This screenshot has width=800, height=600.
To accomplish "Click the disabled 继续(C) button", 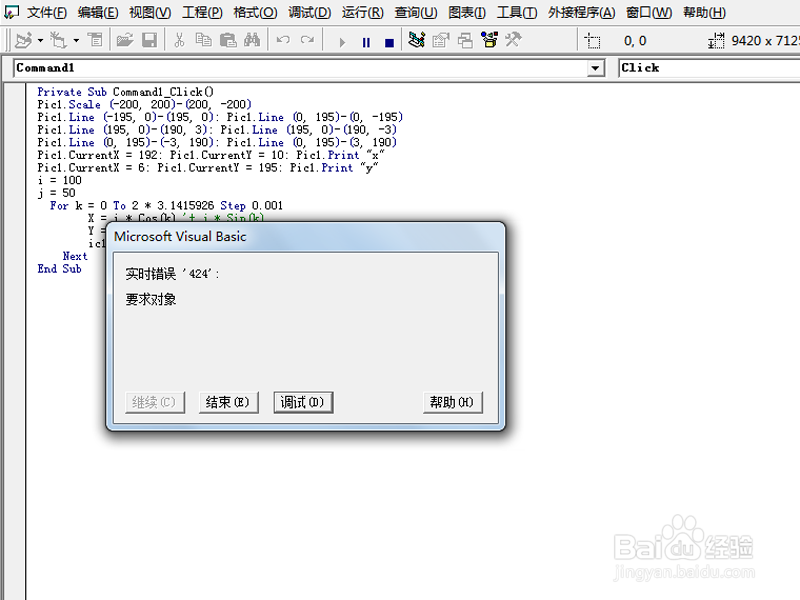I will (x=154, y=403).
